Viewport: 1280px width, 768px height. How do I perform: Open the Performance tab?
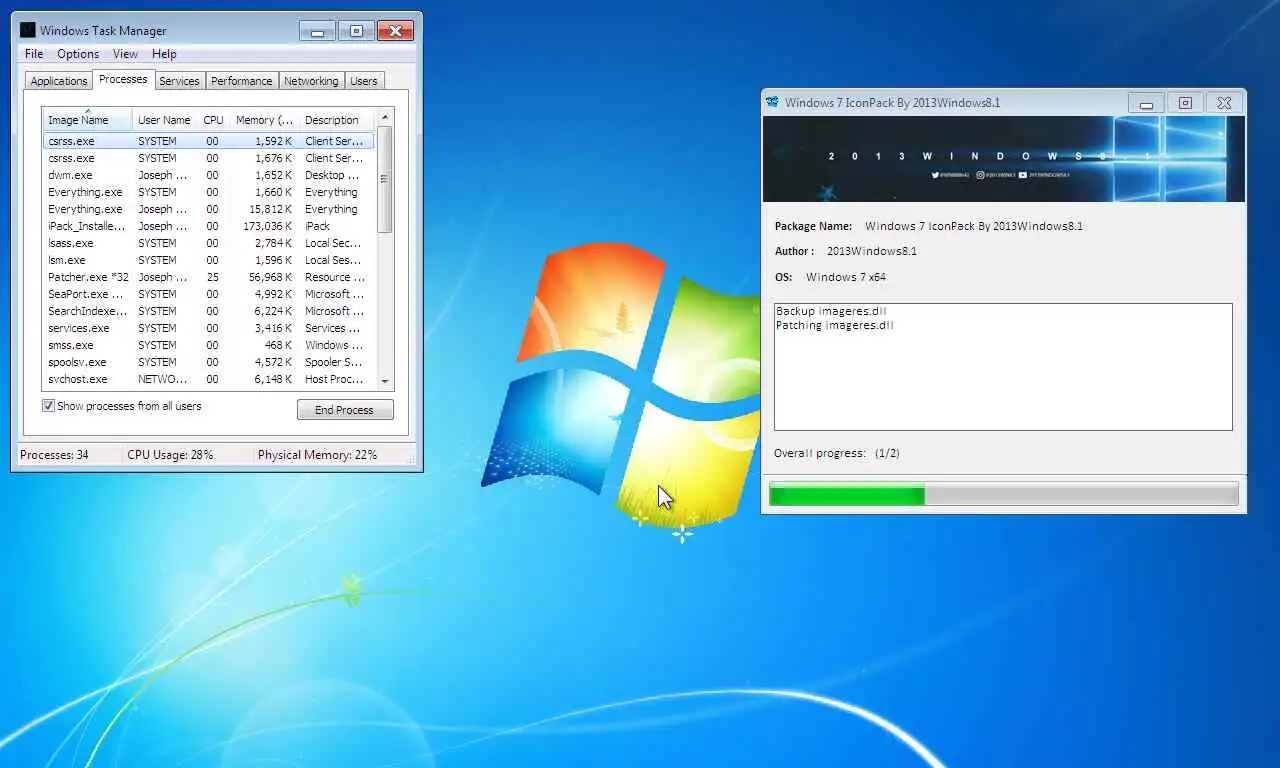click(x=241, y=81)
